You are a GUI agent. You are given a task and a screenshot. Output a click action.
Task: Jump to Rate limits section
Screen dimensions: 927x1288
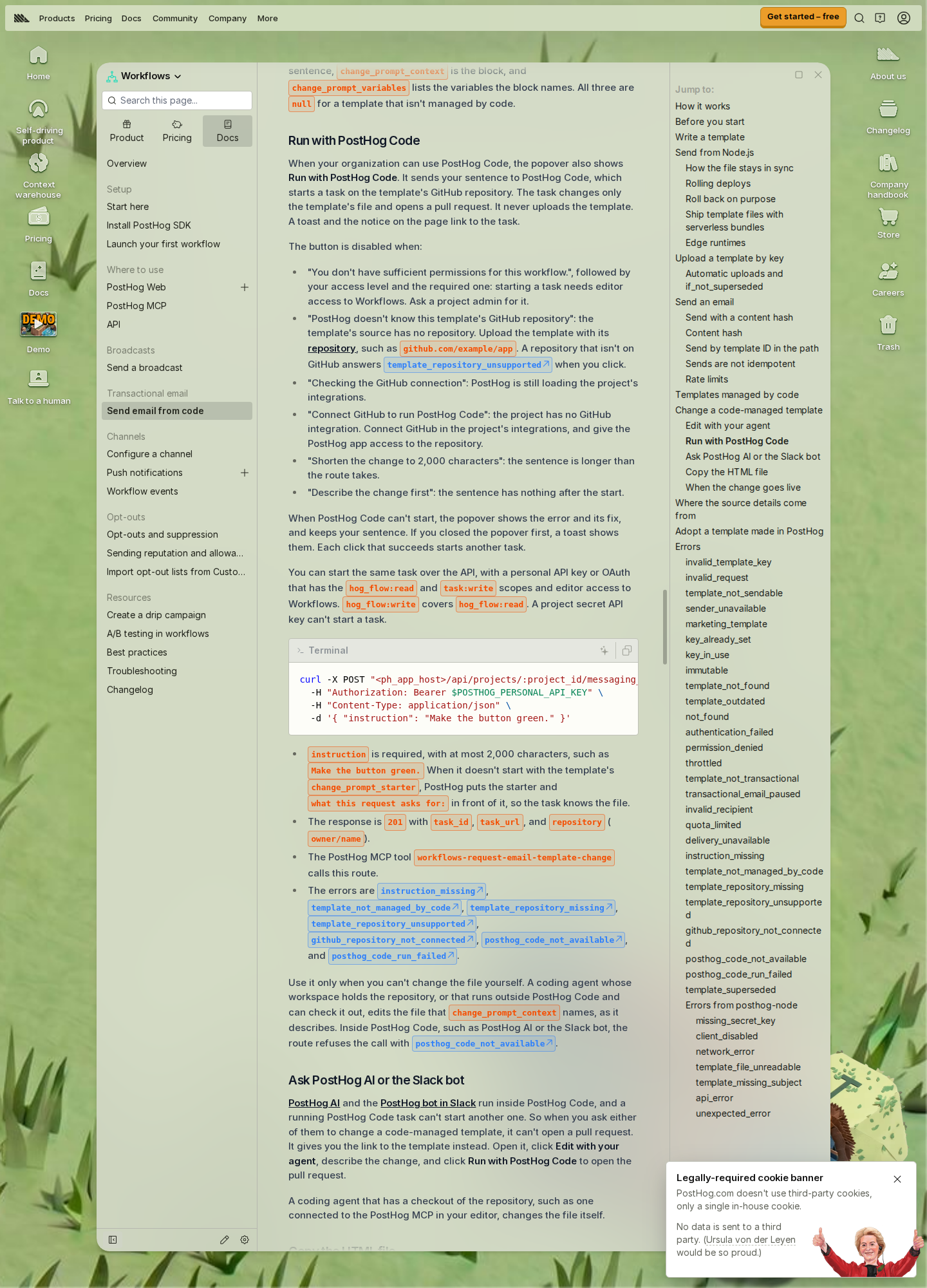(x=707, y=379)
